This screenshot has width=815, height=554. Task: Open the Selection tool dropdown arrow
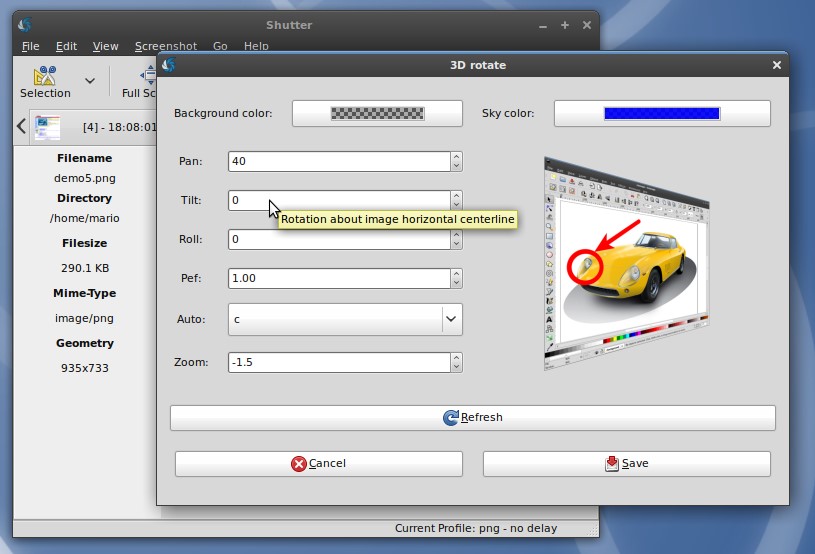click(90, 80)
